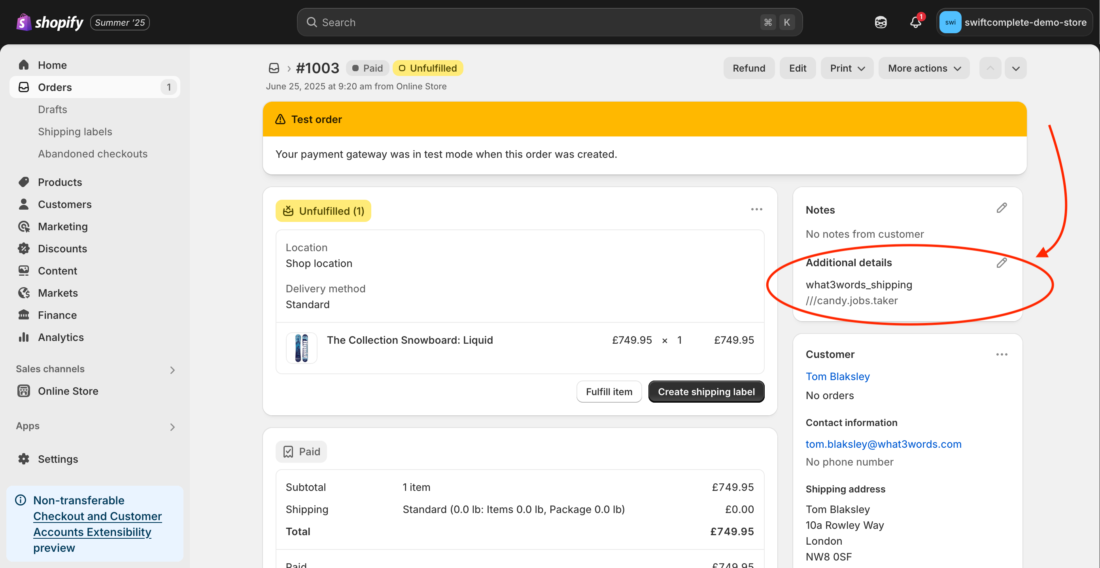
Task: Click the Paid badge in payment card
Action: click(x=301, y=452)
